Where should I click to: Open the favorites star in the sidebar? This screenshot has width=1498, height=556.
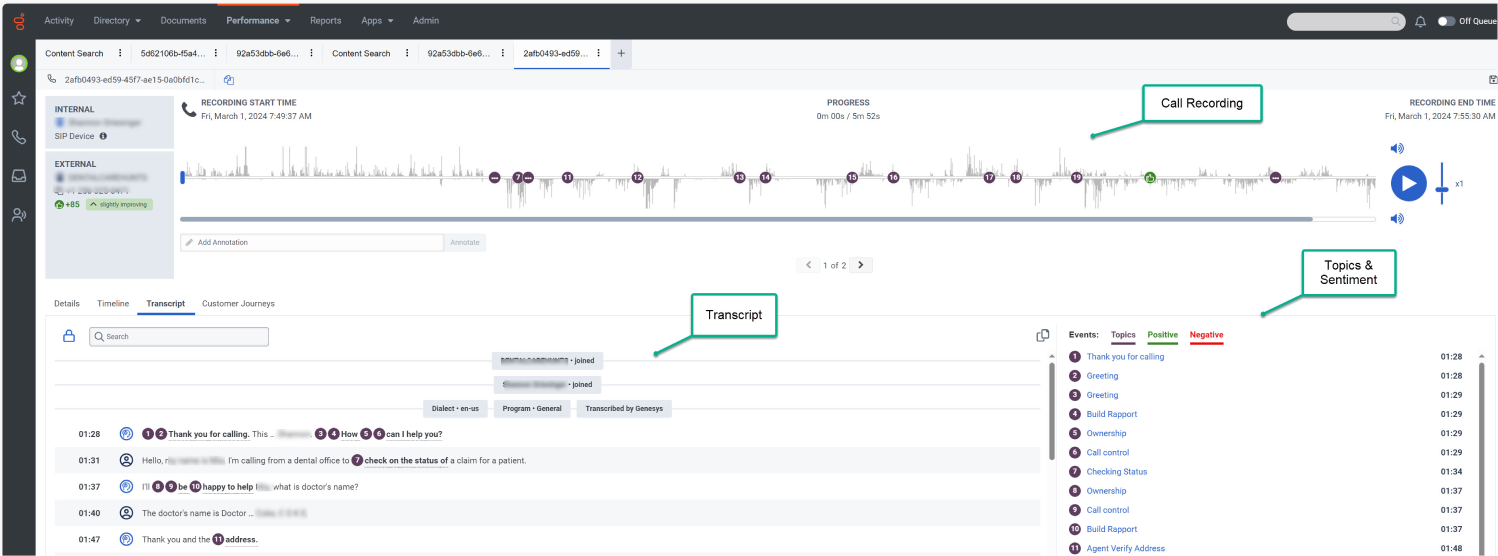(18, 98)
